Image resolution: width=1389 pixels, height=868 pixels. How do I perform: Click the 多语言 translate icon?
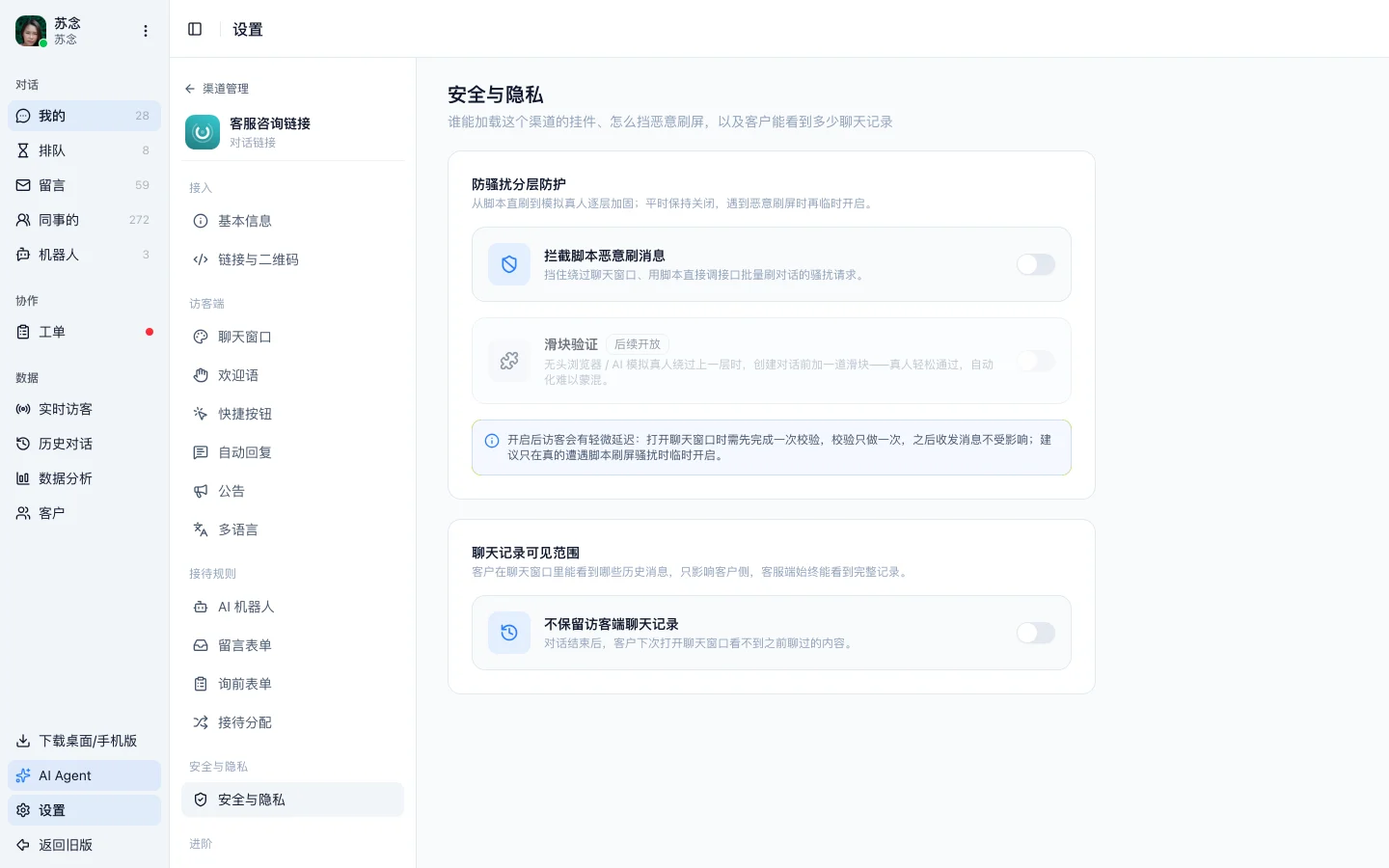coord(201,529)
